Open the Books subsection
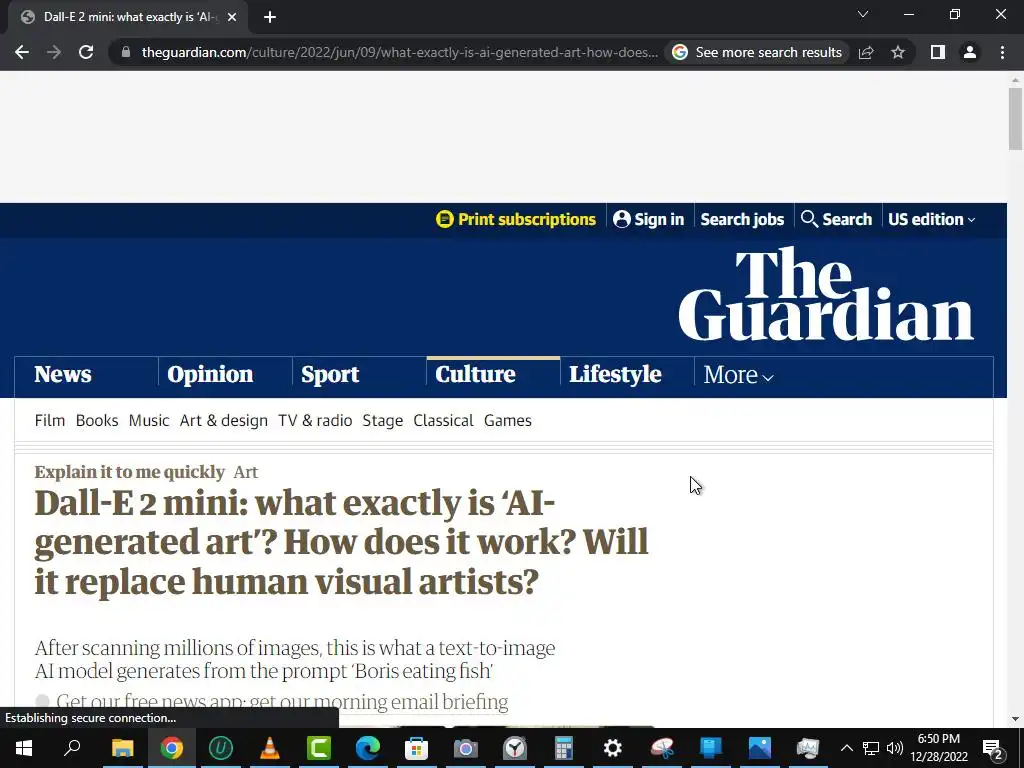The height and width of the screenshot is (768, 1024). click(97, 421)
